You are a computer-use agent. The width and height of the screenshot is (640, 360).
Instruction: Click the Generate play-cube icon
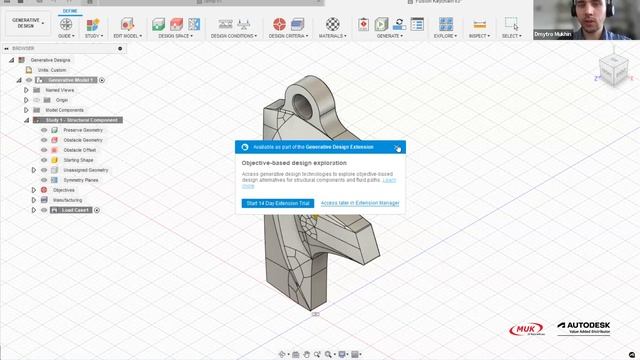pyautogui.click(x=381, y=24)
